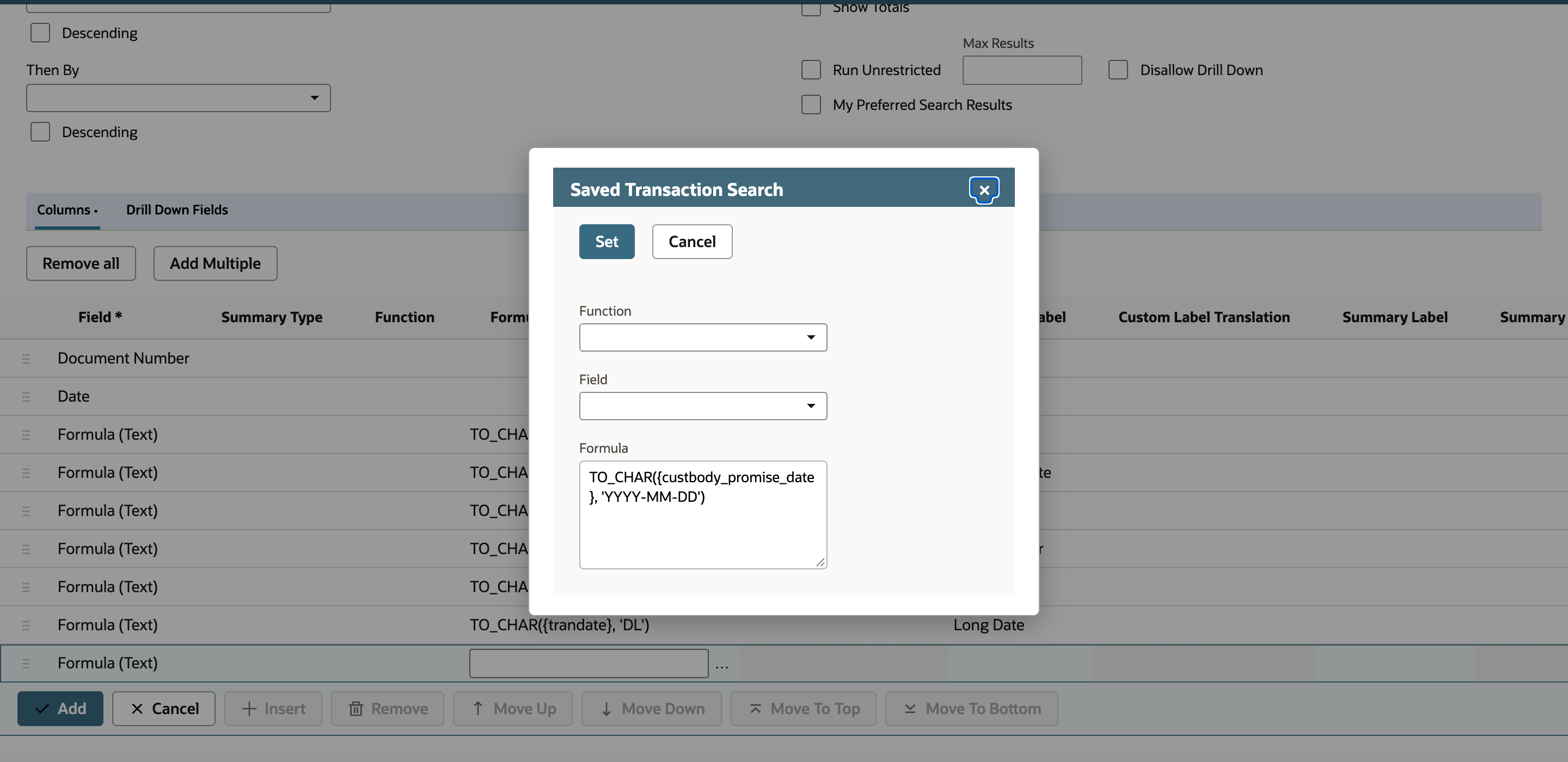Switch to the Columns tab
The image size is (1568, 762).
pyautogui.click(x=67, y=210)
